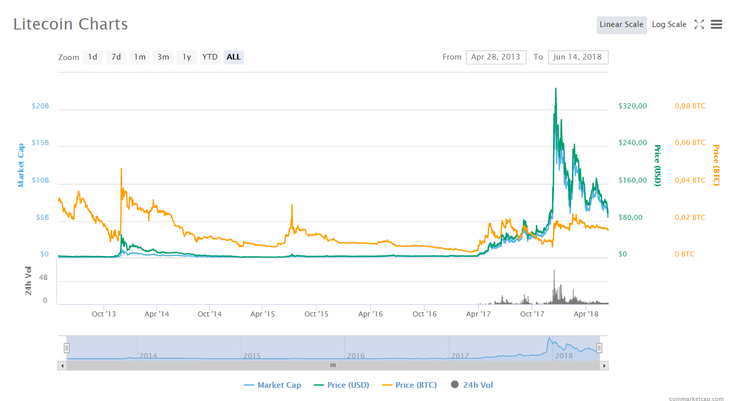Click the 2014 label in navigator

(148, 356)
